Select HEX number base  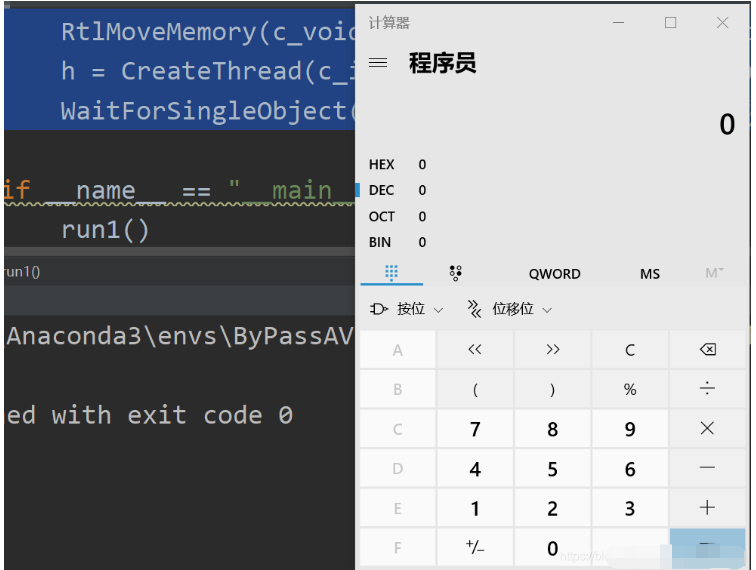(398, 164)
